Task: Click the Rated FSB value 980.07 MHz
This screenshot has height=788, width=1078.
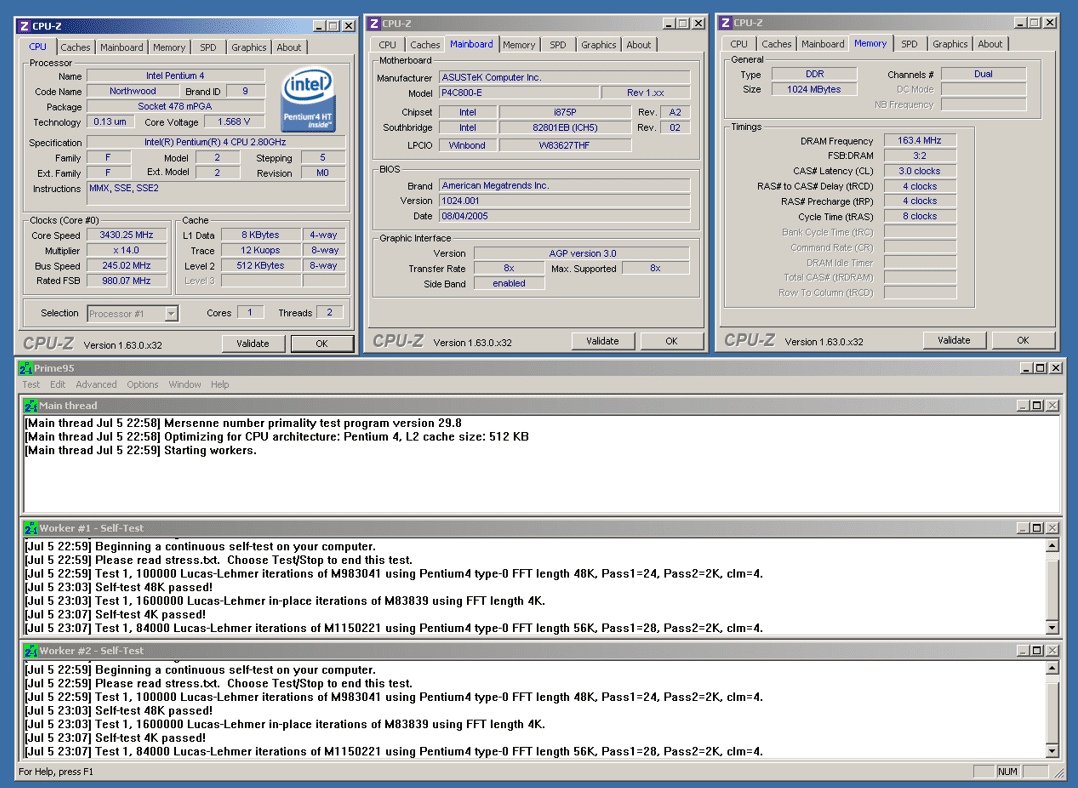Action: pyautogui.click(x=126, y=281)
